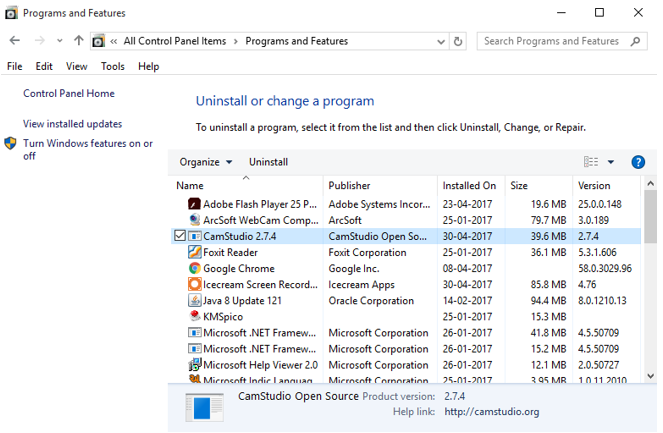Click the Adobe Systems Incor... publisher cell
Screen dimensions: 663x433
379,204
